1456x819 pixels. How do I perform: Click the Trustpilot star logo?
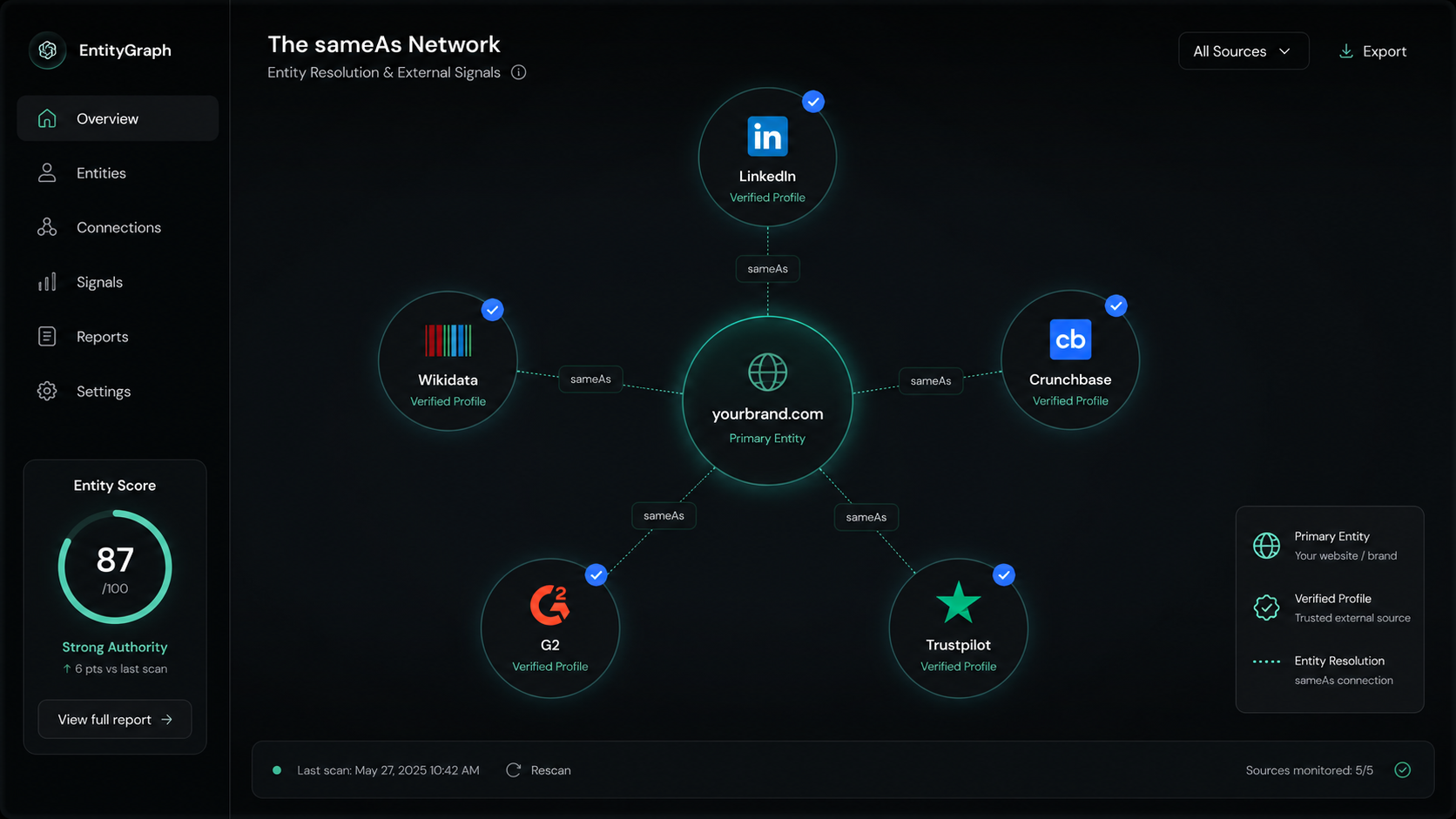958,602
